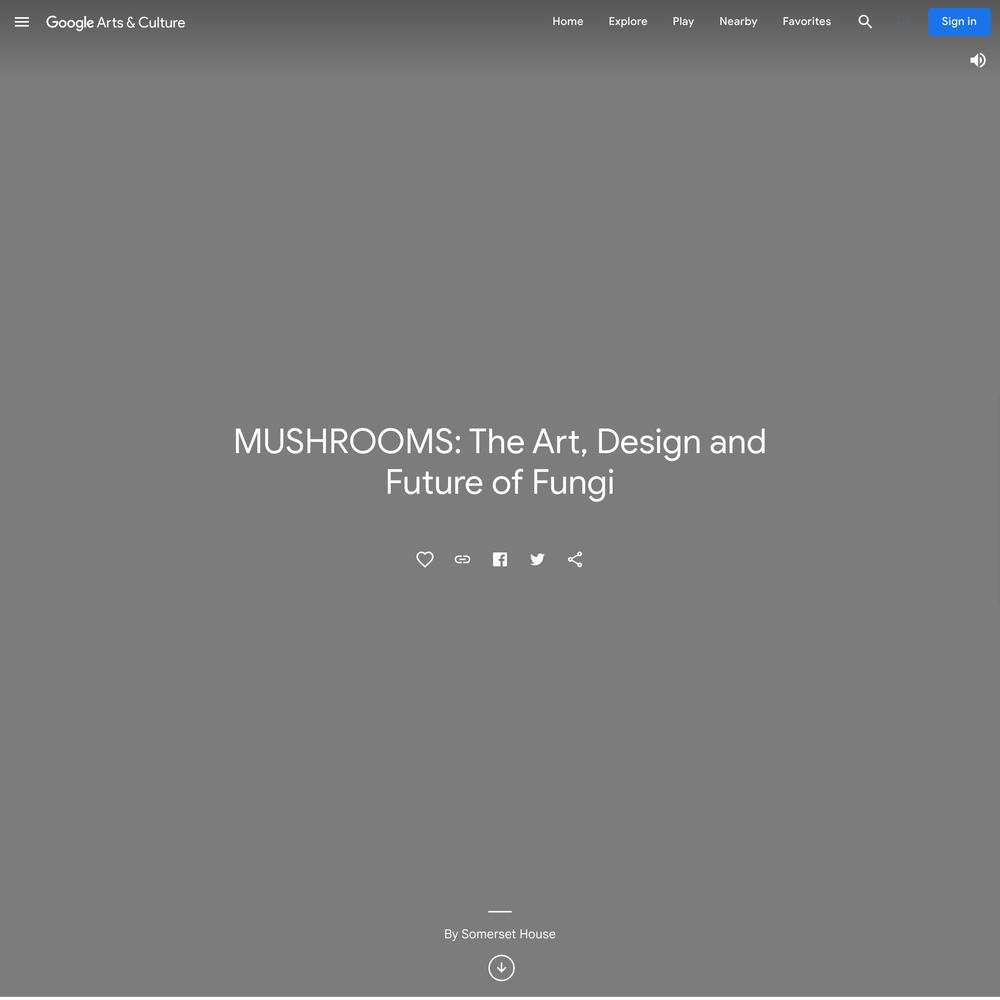The width and height of the screenshot is (1000, 1000).
Task: Open the hamburger main menu
Action: click(x=22, y=22)
